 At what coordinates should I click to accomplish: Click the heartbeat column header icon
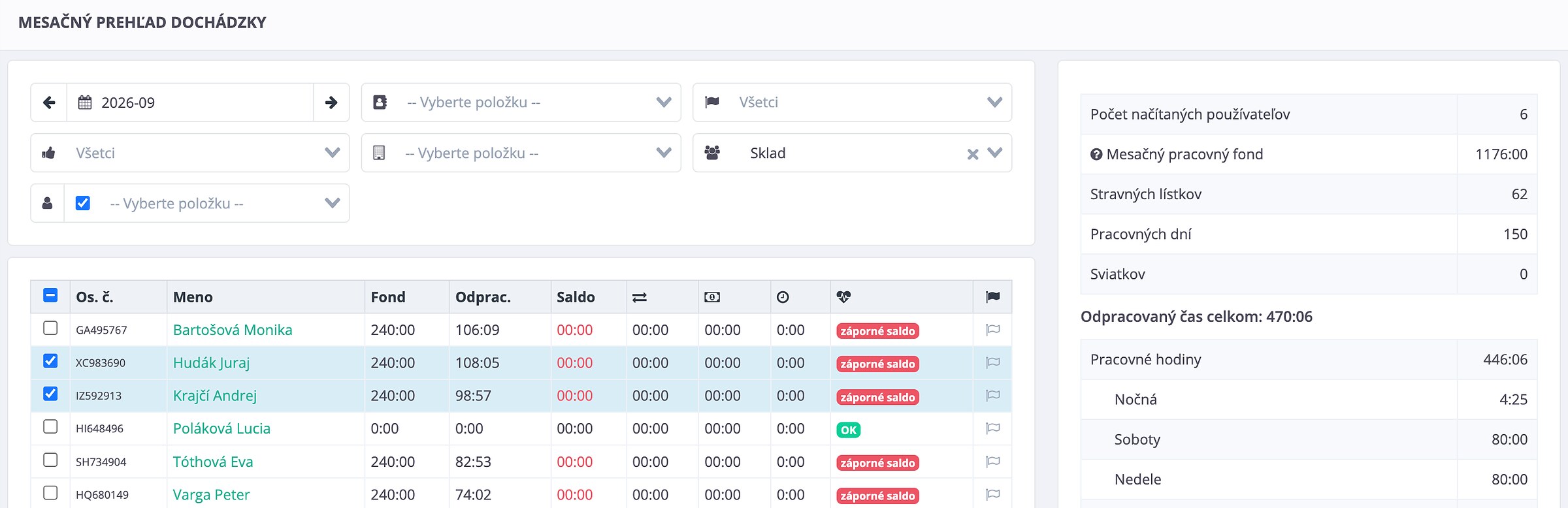coord(843,297)
